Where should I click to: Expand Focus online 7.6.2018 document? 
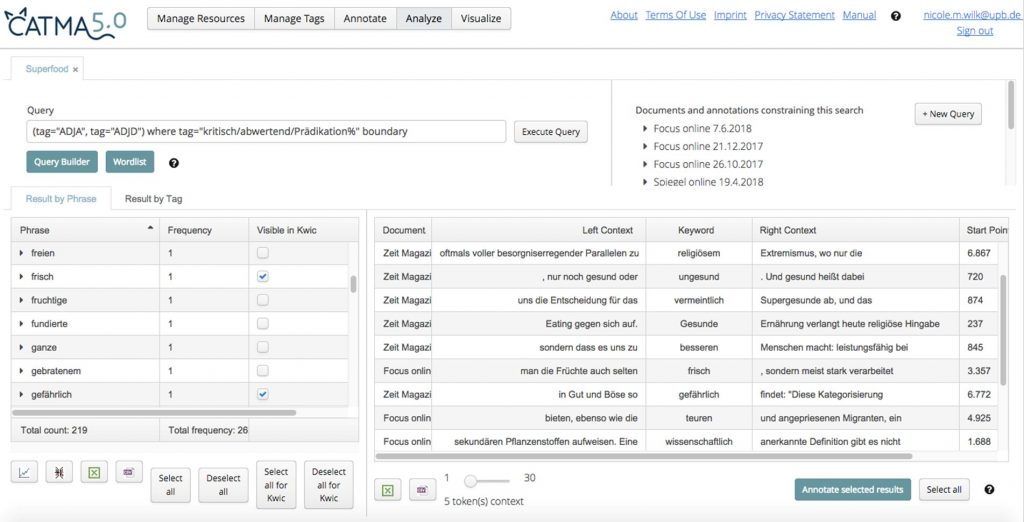coord(645,129)
